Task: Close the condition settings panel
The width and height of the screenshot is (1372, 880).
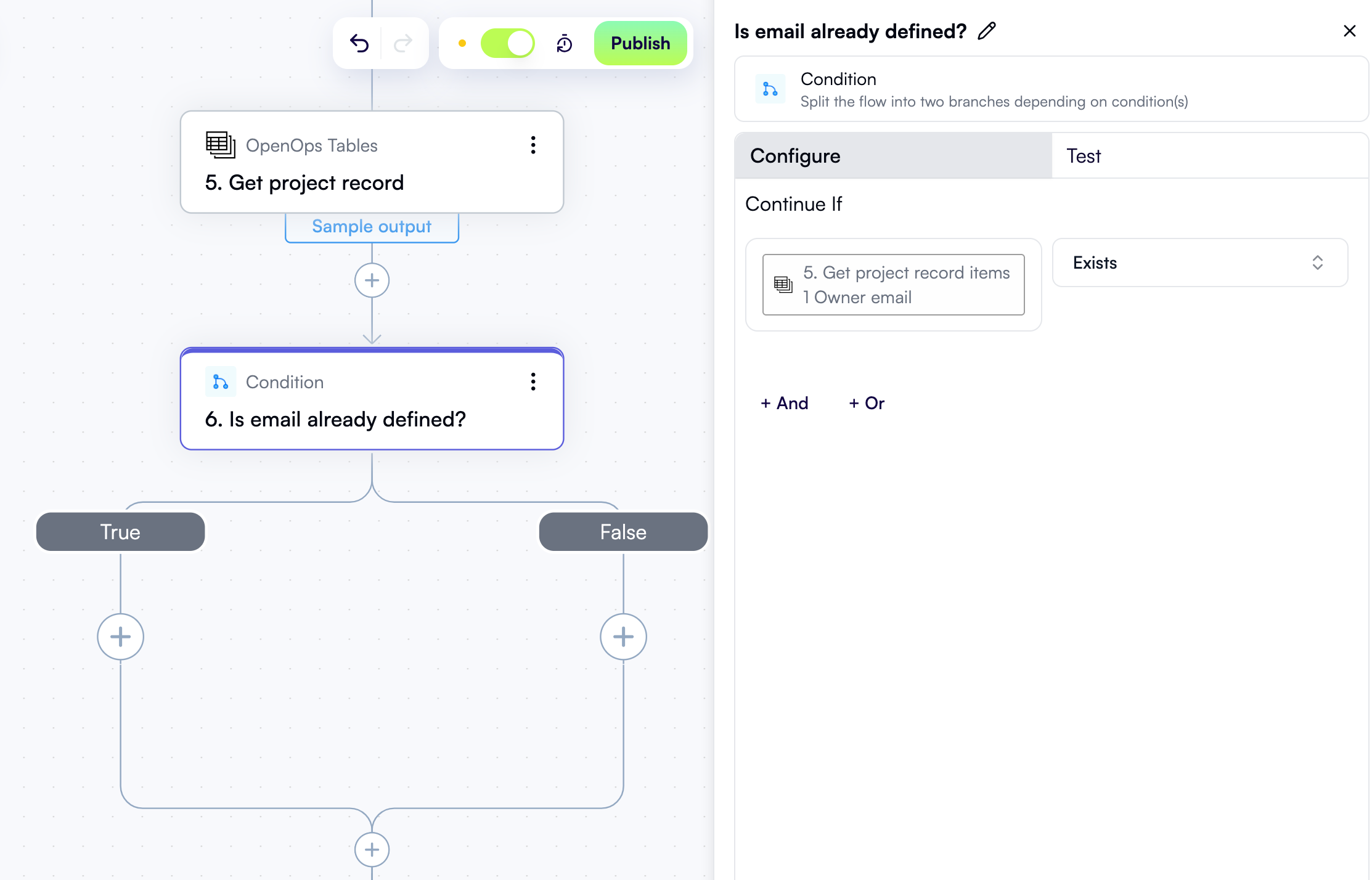Action: 1350,30
